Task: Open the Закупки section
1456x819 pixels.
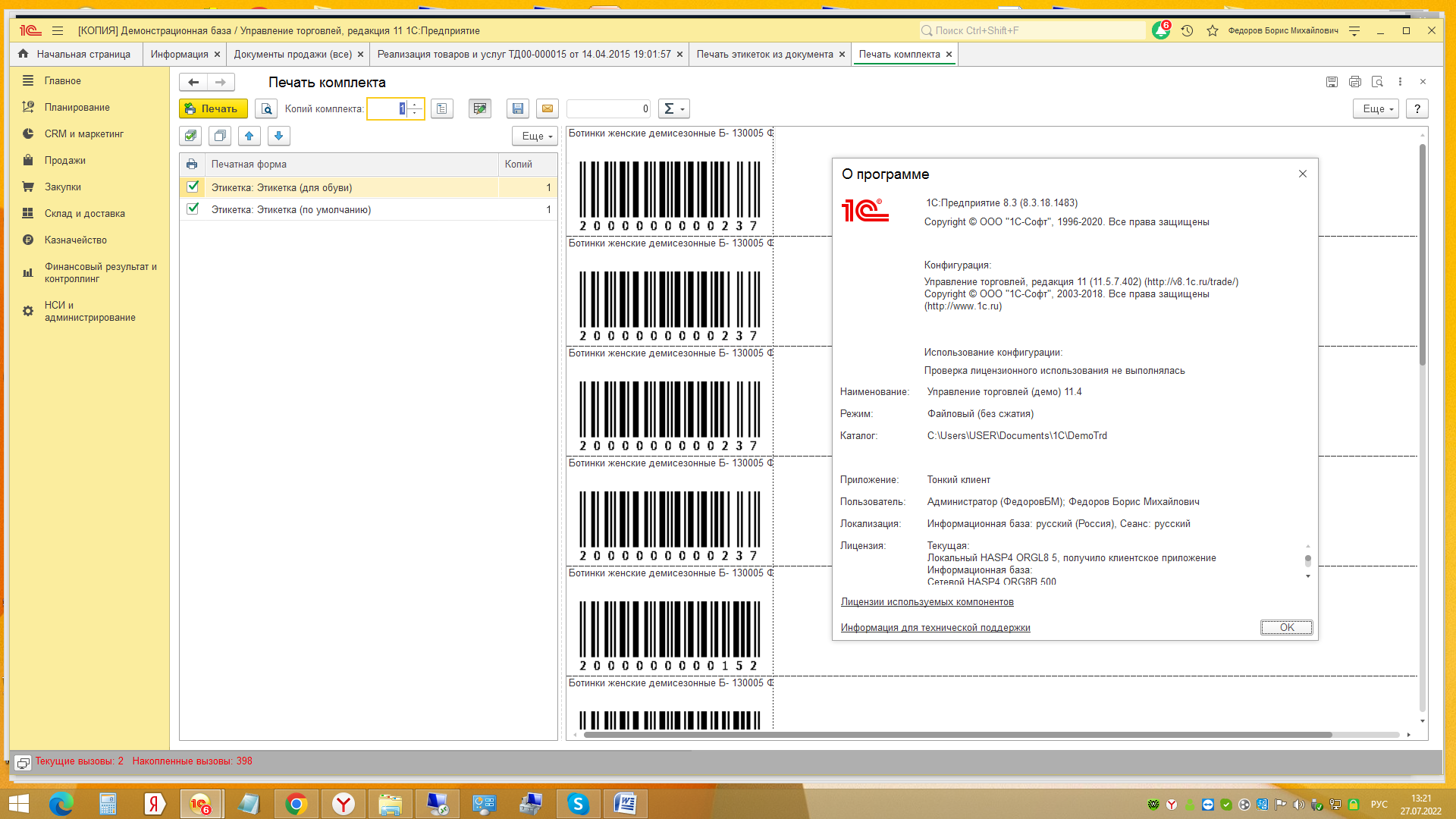Action: coord(62,187)
